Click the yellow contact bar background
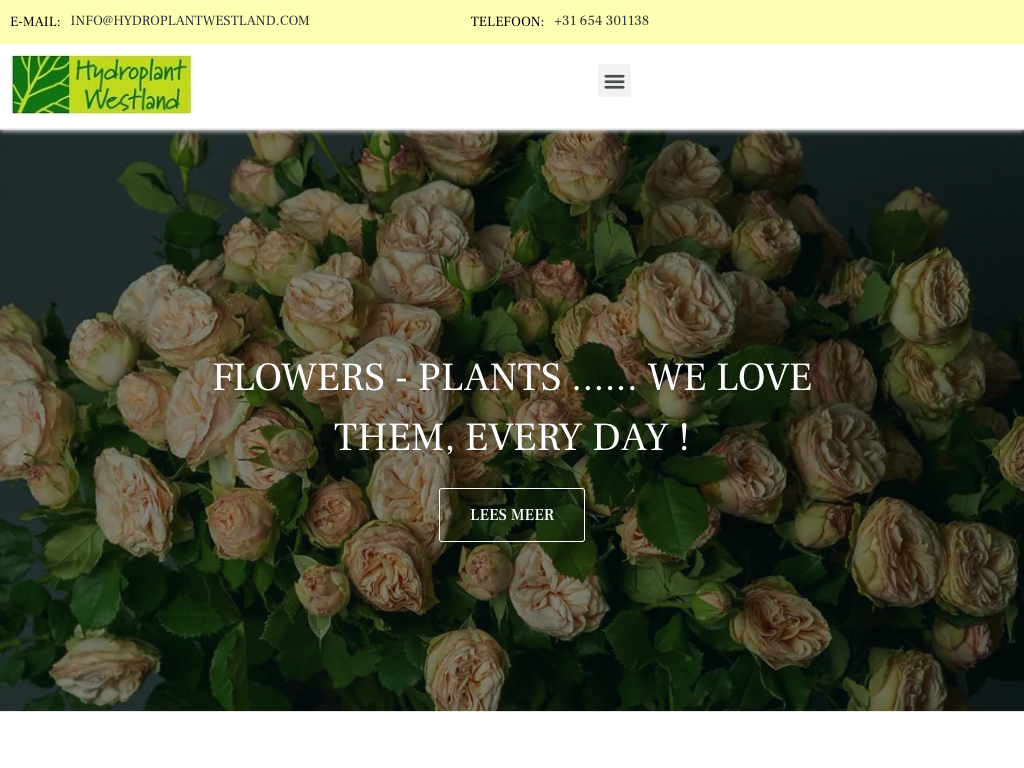Screen dimensions: 1024x768 point(836,22)
